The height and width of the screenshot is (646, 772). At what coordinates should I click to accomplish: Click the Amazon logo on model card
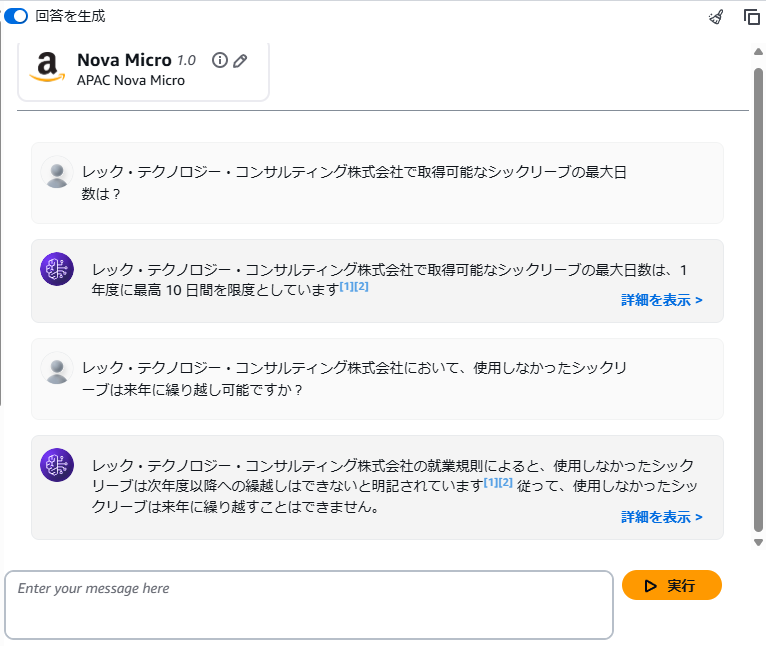pyautogui.click(x=47, y=67)
